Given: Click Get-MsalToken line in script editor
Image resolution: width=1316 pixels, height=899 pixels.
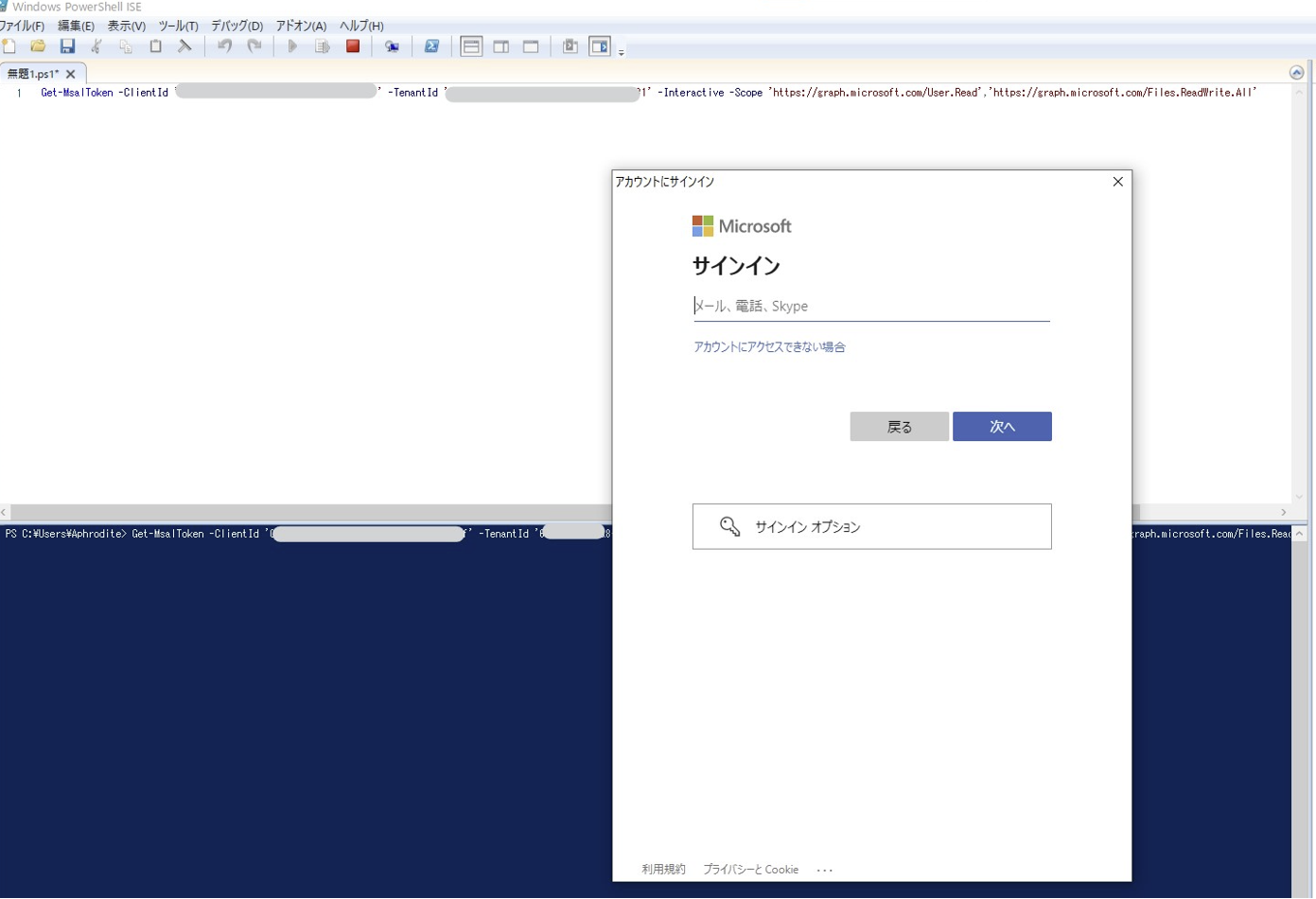Looking at the screenshot, I should coord(648,93).
